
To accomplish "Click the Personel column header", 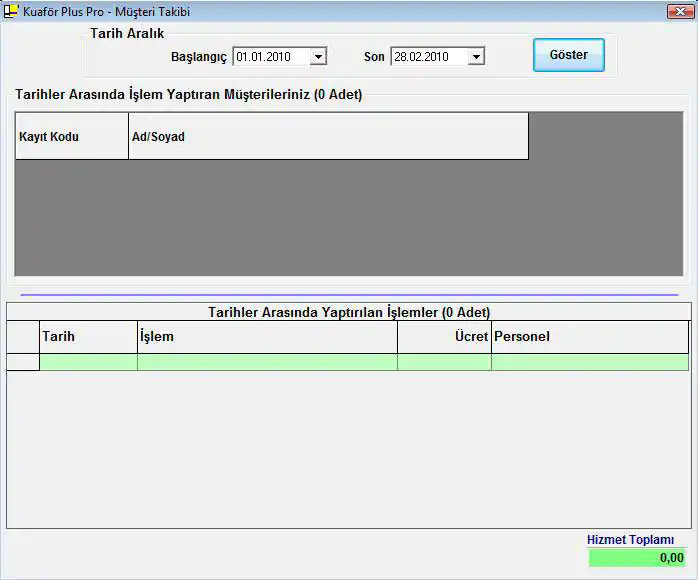I will (x=589, y=337).
